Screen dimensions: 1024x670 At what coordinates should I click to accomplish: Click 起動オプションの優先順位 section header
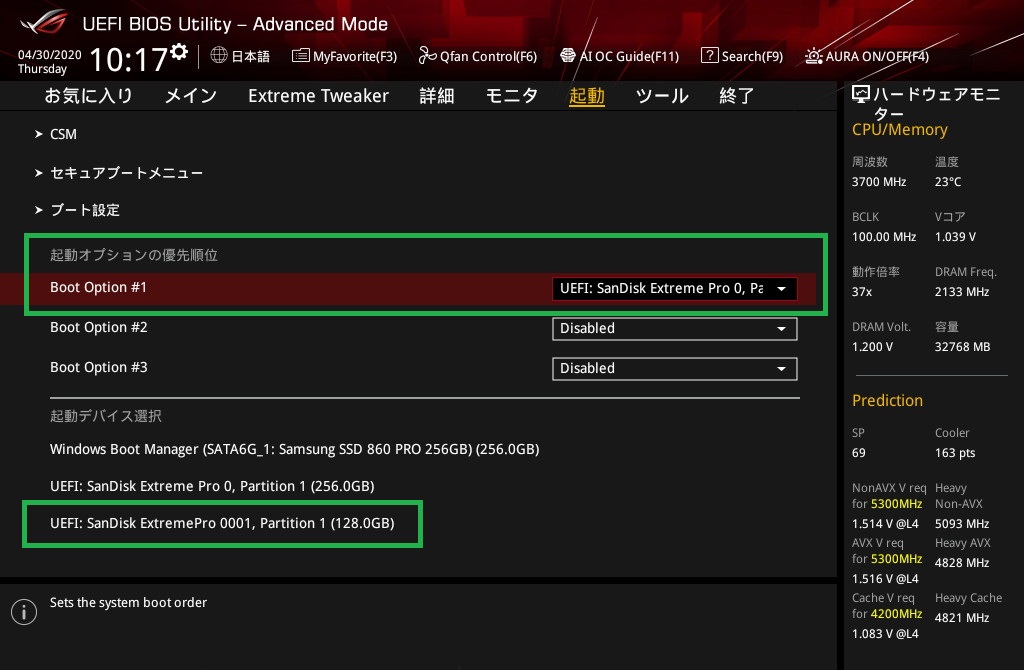(x=134, y=255)
